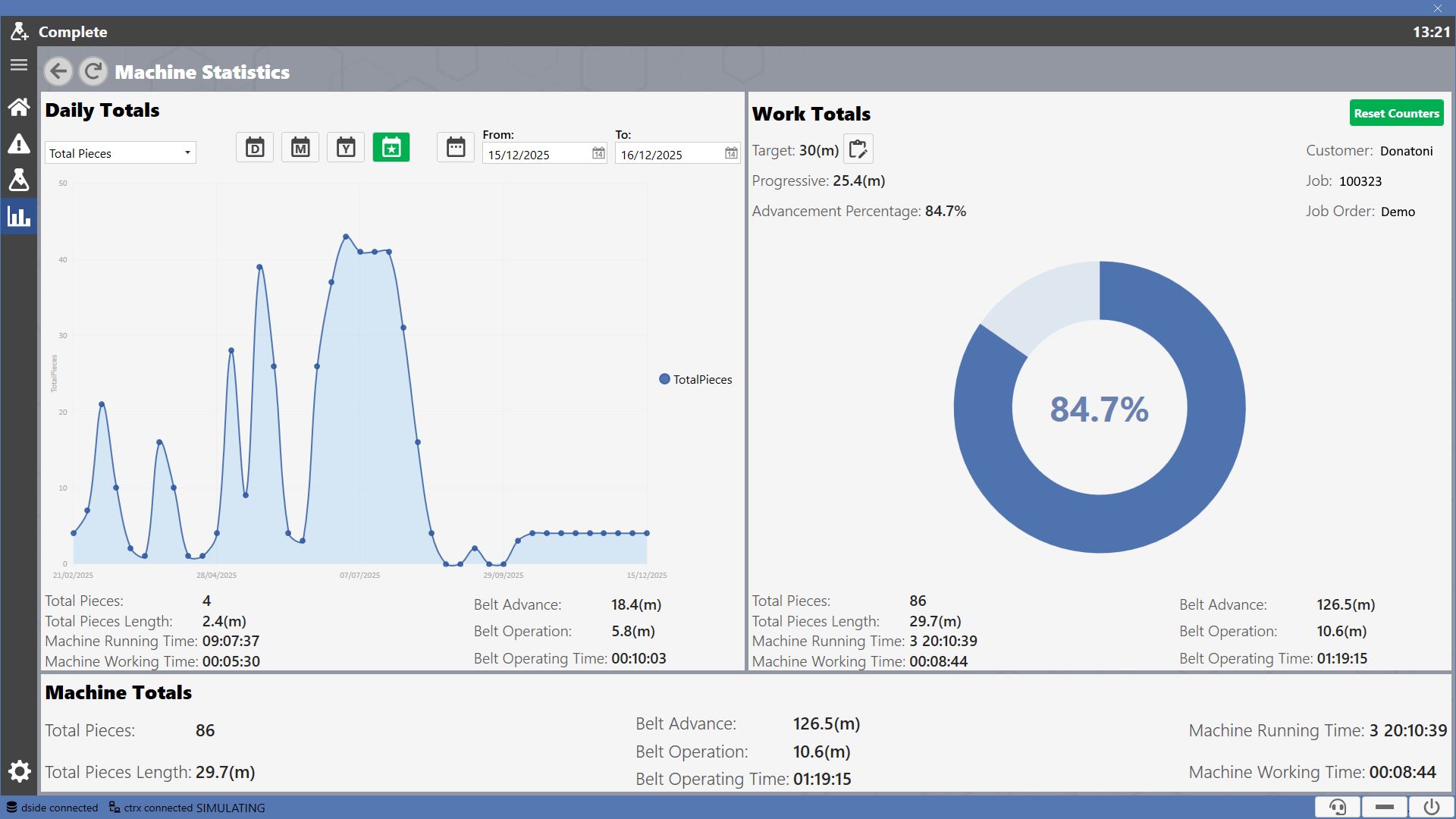Click the custom date range calendar button
This screenshot has width=1456, height=819.
(456, 147)
